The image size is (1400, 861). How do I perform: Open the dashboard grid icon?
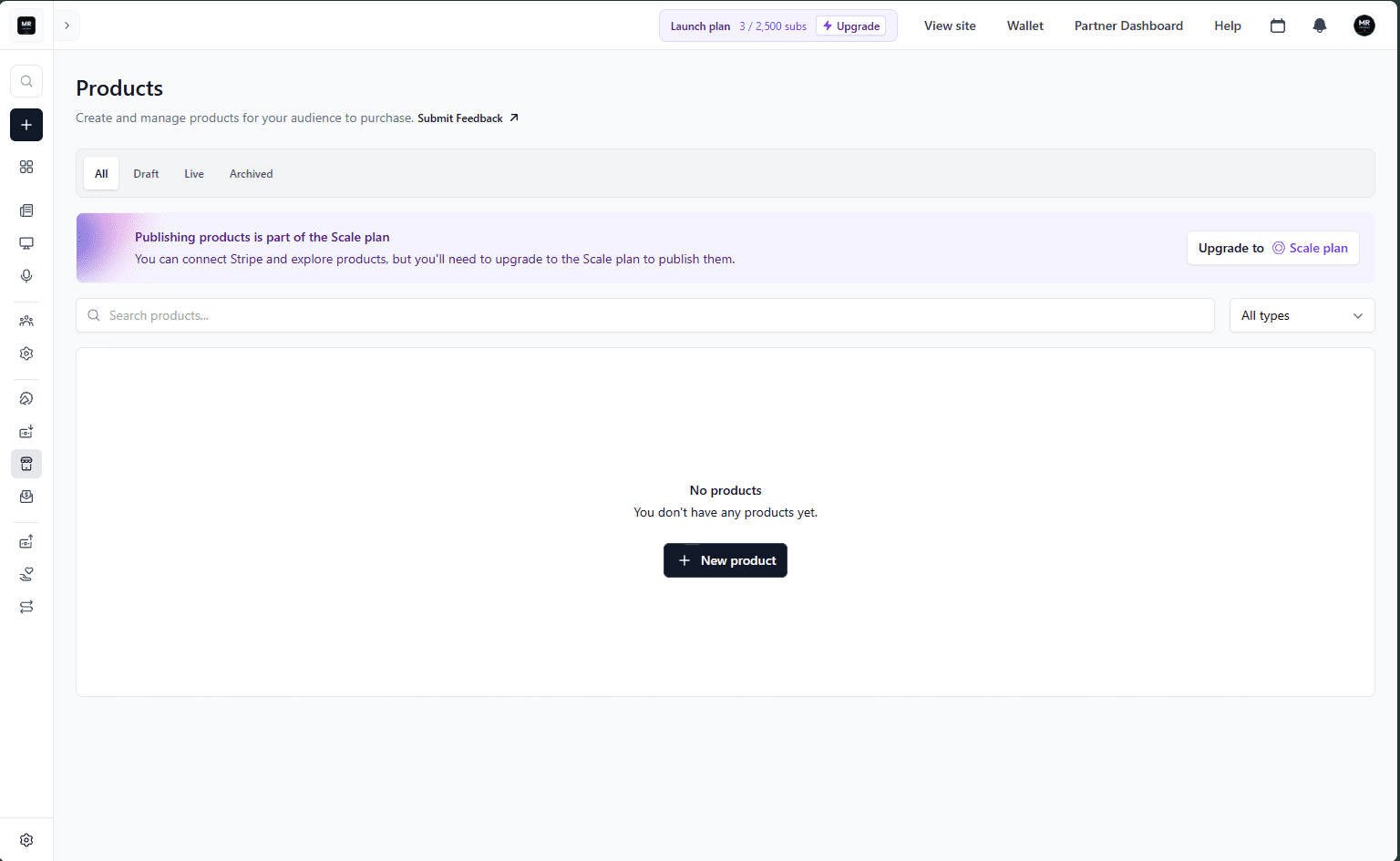point(26,167)
